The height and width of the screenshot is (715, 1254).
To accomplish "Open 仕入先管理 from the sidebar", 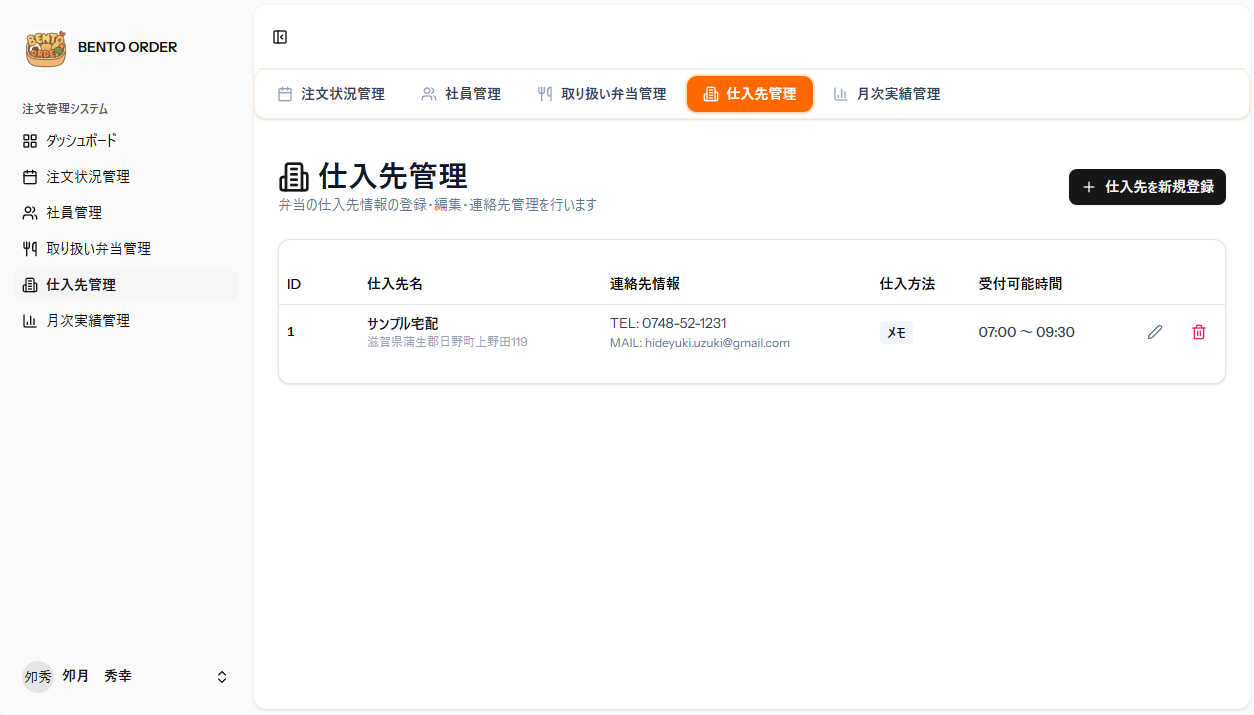I will coord(127,285).
